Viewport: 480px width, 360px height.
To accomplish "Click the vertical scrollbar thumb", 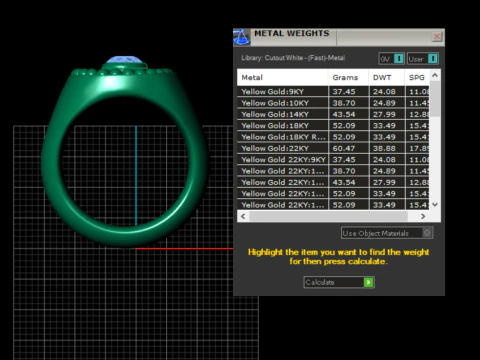I will click(435, 99).
